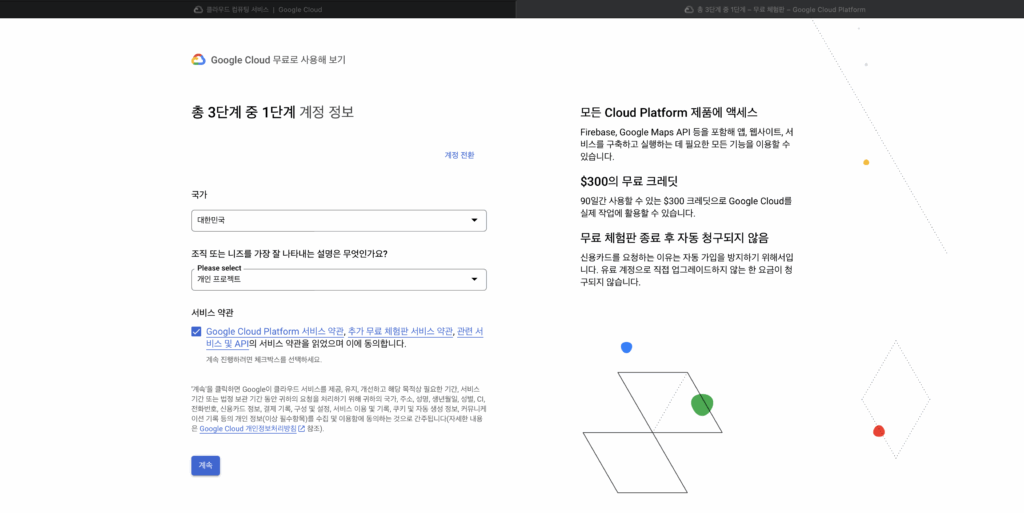Image resolution: width=1024 pixels, height=513 pixels.
Task: Switch to the 총 3단계 중 1단계 무료 체험판 tab
Action: 769,9
